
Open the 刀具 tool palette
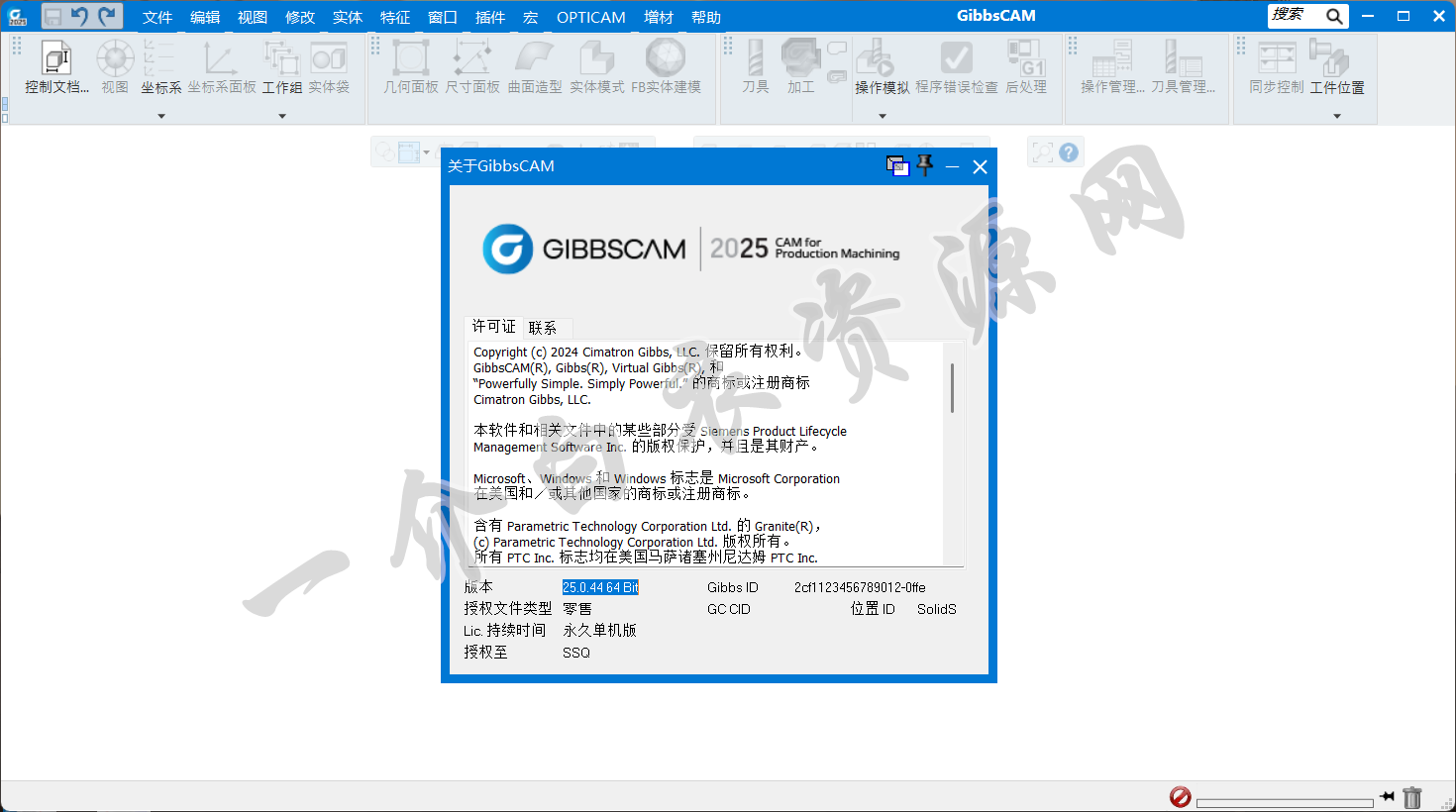coord(756,67)
